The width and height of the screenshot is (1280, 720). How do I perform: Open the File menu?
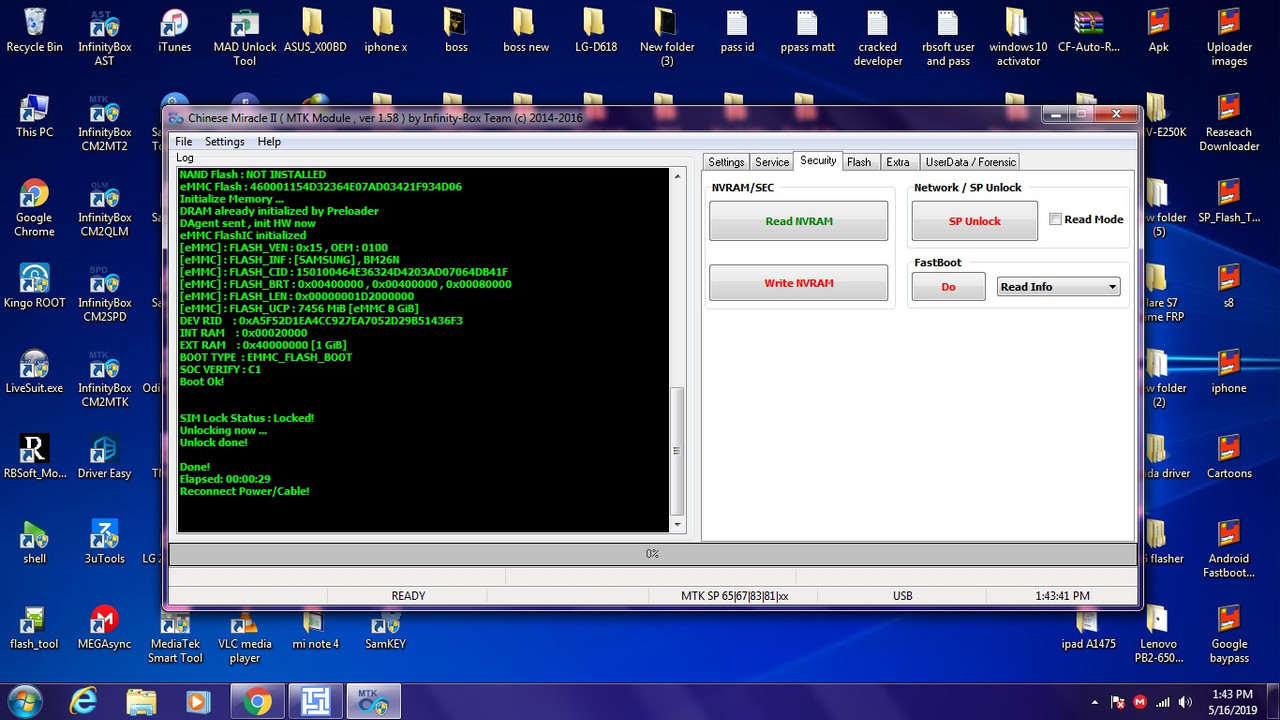184,142
